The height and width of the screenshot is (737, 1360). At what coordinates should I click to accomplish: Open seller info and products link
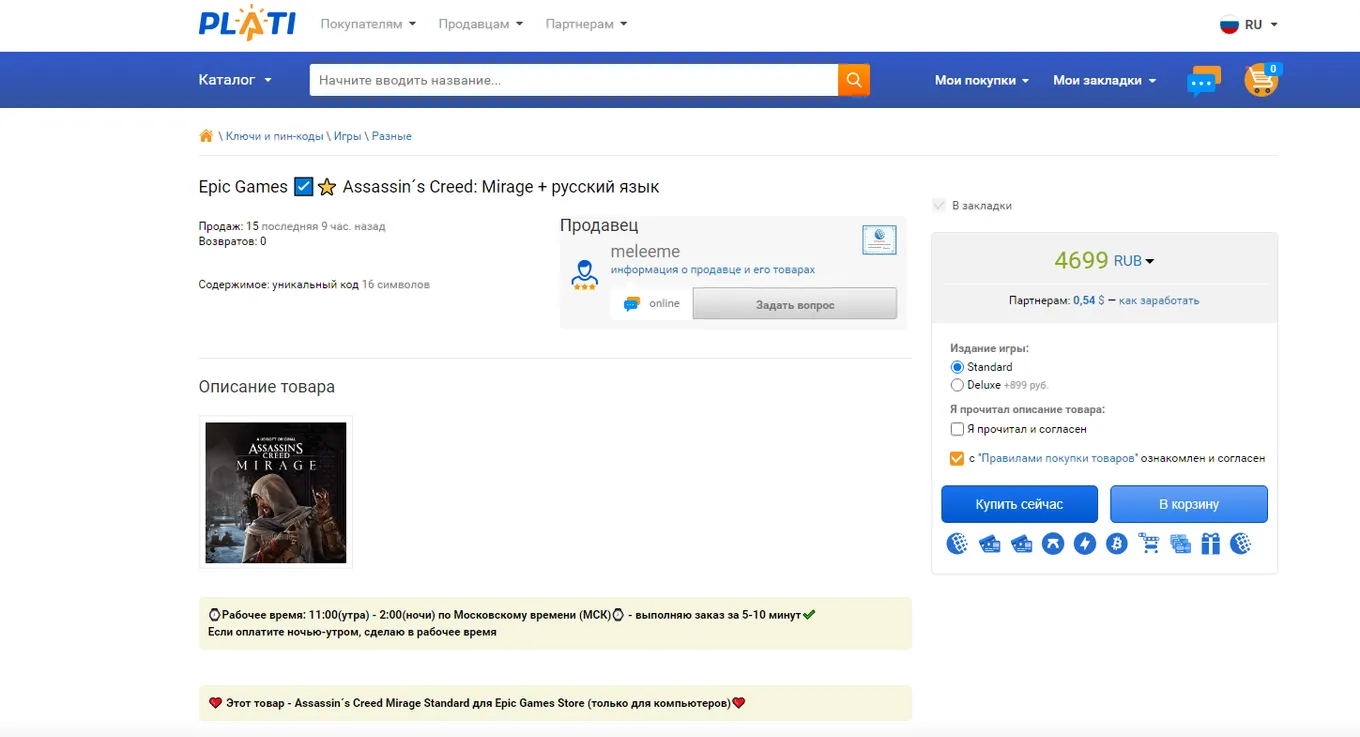pos(713,270)
